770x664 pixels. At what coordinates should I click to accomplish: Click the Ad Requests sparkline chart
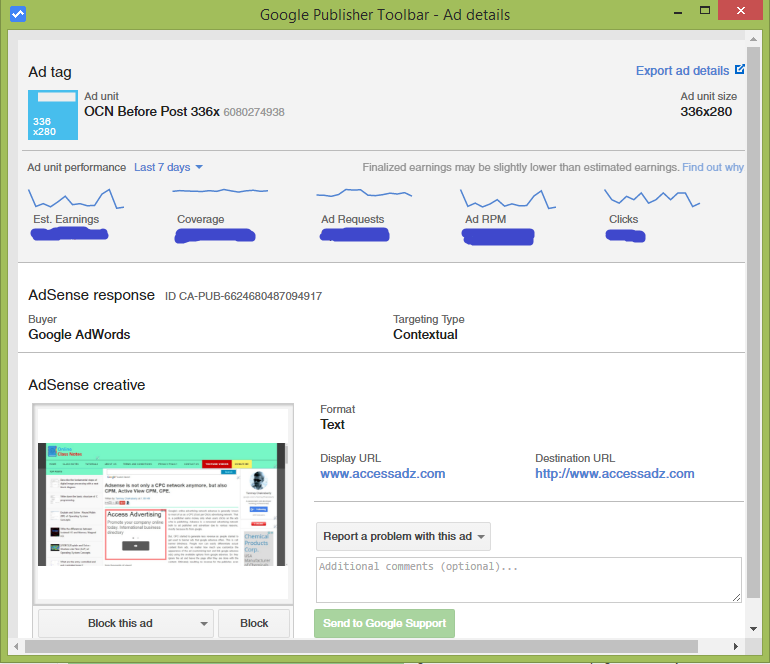coord(364,193)
